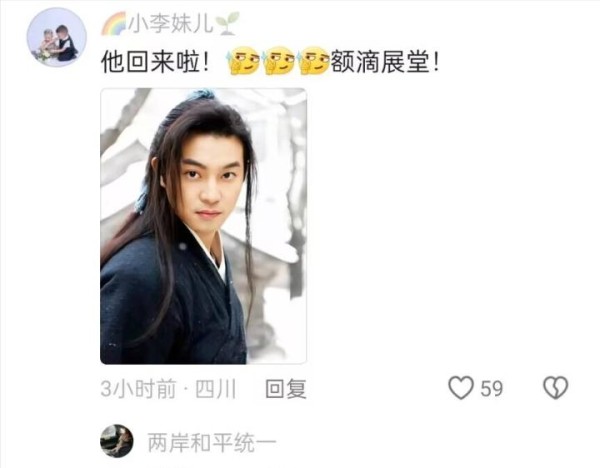The height and width of the screenshot is (468, 600).
Task: Open the username 两岸和平统一
Action: [212, 442]
